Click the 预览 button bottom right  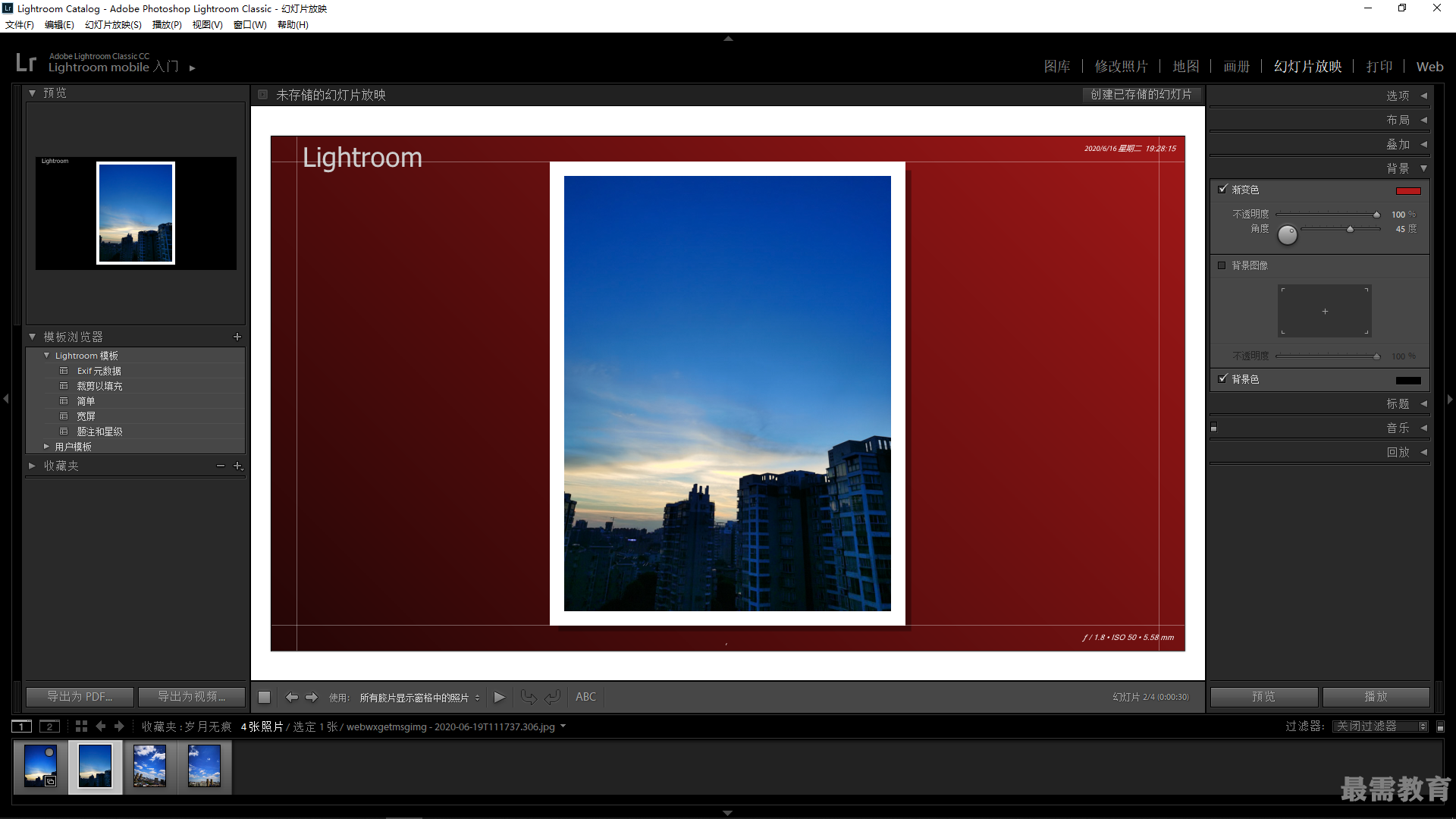coord(1264,697)
